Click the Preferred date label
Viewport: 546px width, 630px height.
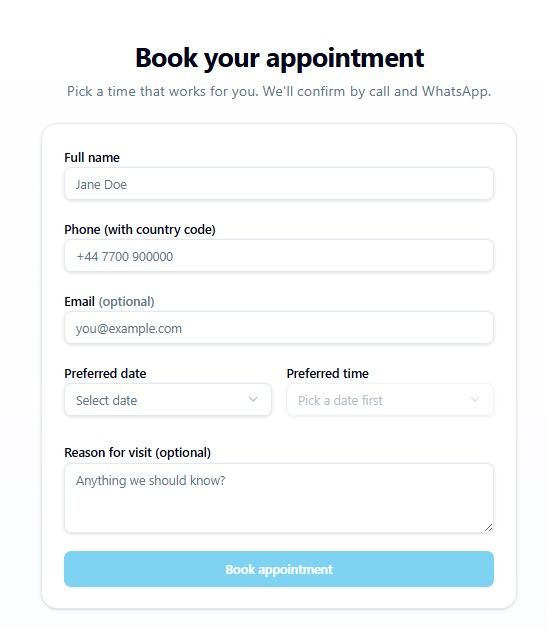tap(105, 374)
